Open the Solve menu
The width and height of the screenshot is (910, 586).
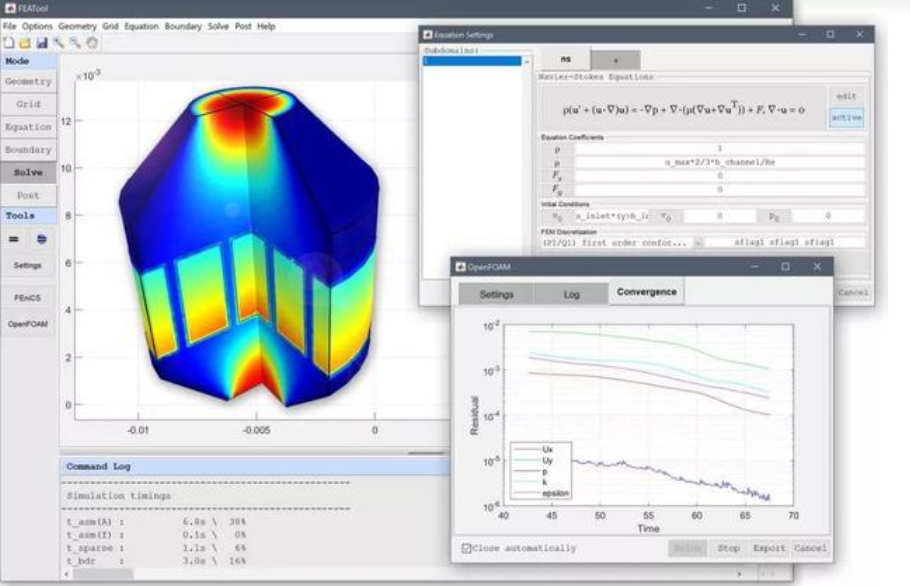pyautogui.click(x=218, y=26)
